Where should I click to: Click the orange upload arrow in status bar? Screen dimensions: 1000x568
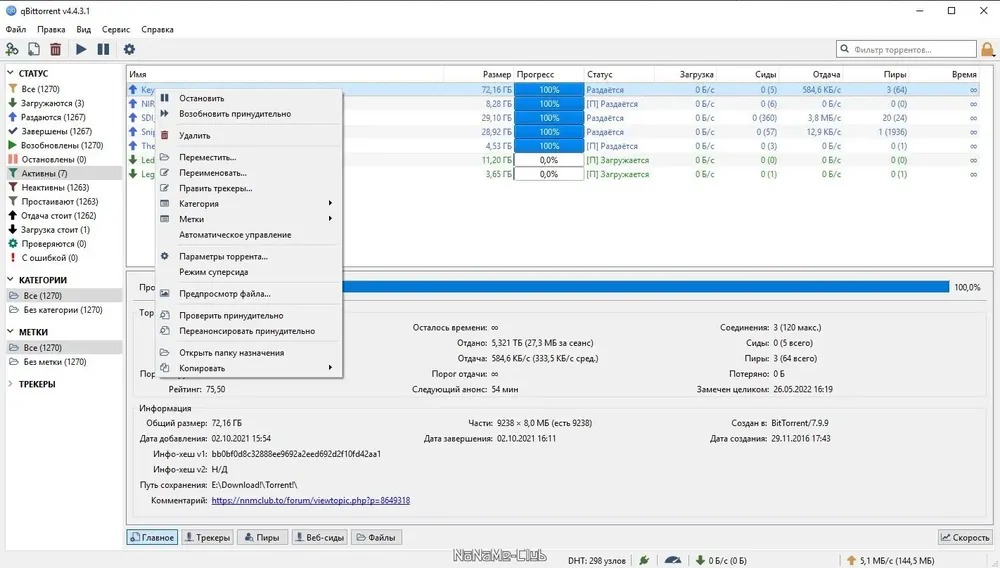[851, 560]
